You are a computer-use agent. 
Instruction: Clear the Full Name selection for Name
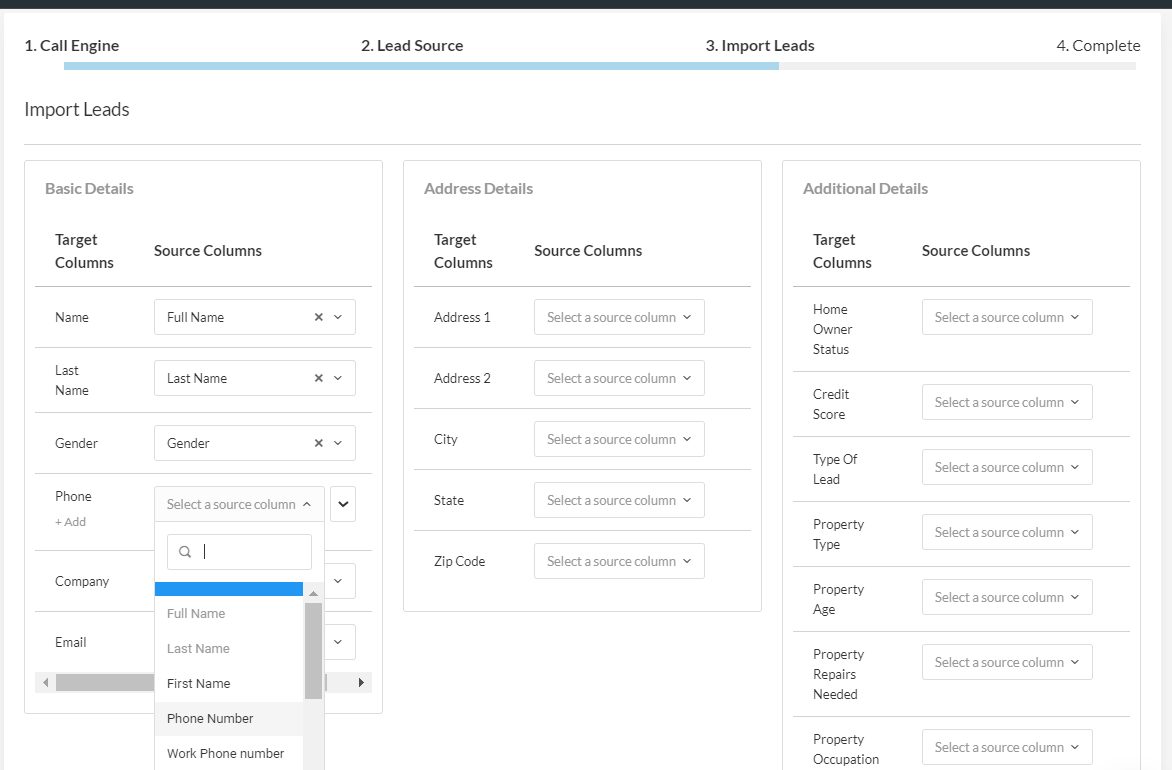318,317
